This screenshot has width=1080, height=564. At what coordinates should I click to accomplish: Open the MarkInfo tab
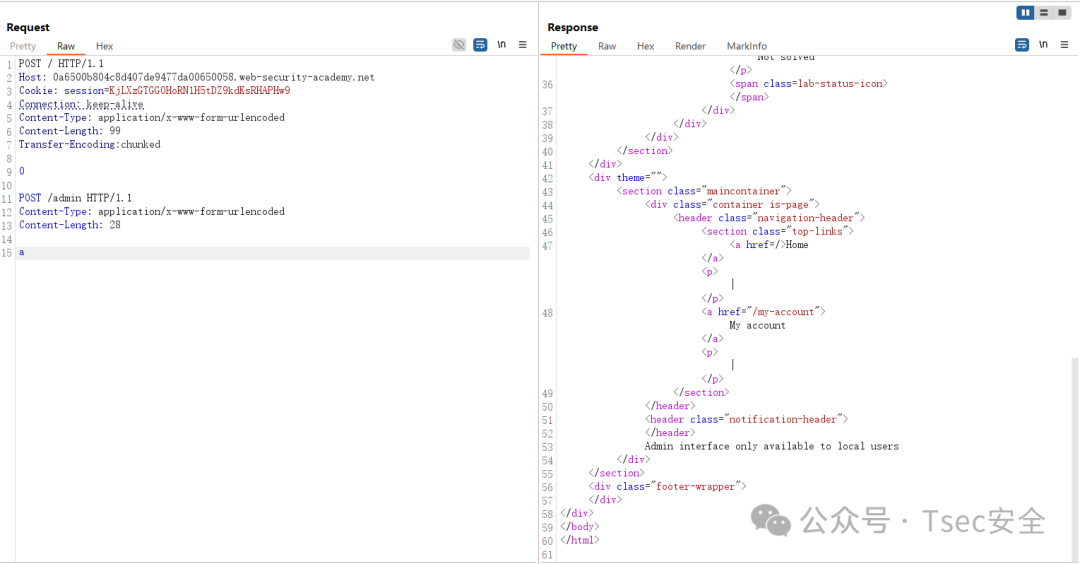click(x=747, y=46)
